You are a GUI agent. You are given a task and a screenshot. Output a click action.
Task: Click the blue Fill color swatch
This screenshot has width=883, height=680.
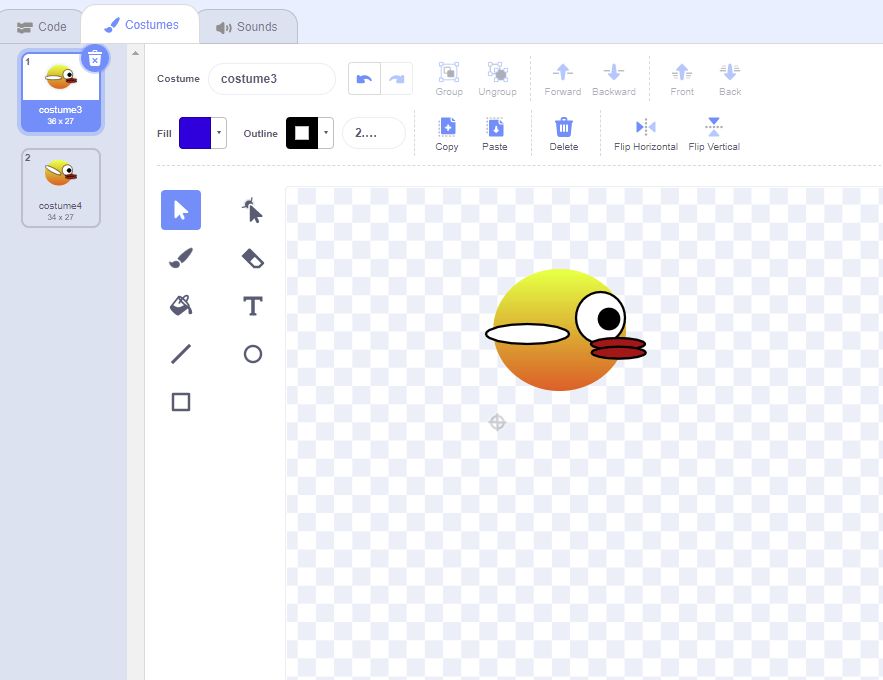(195, 133)
